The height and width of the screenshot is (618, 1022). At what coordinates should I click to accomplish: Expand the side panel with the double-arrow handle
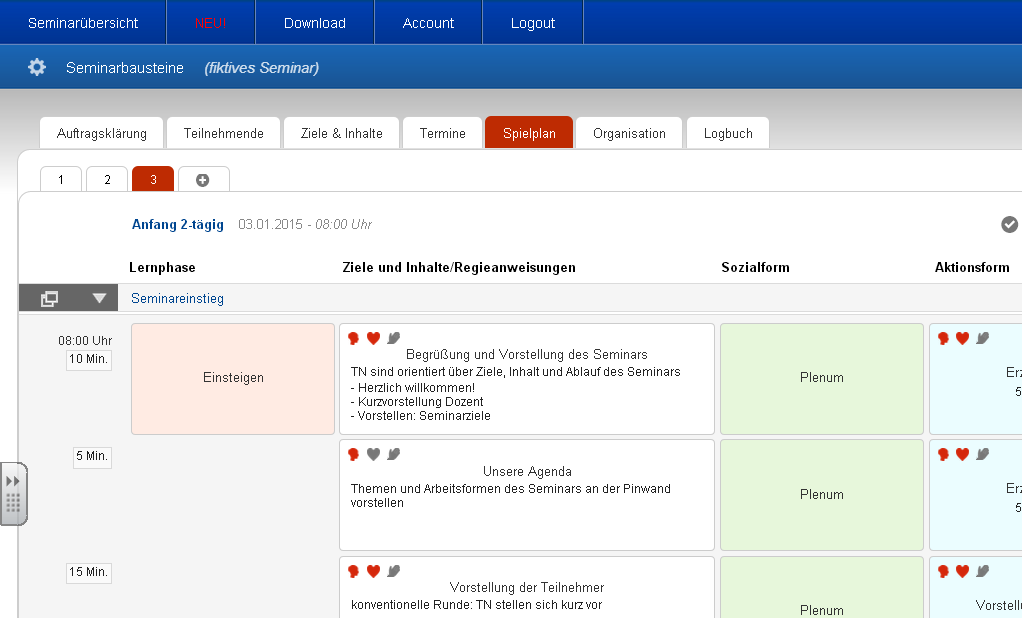13,481
